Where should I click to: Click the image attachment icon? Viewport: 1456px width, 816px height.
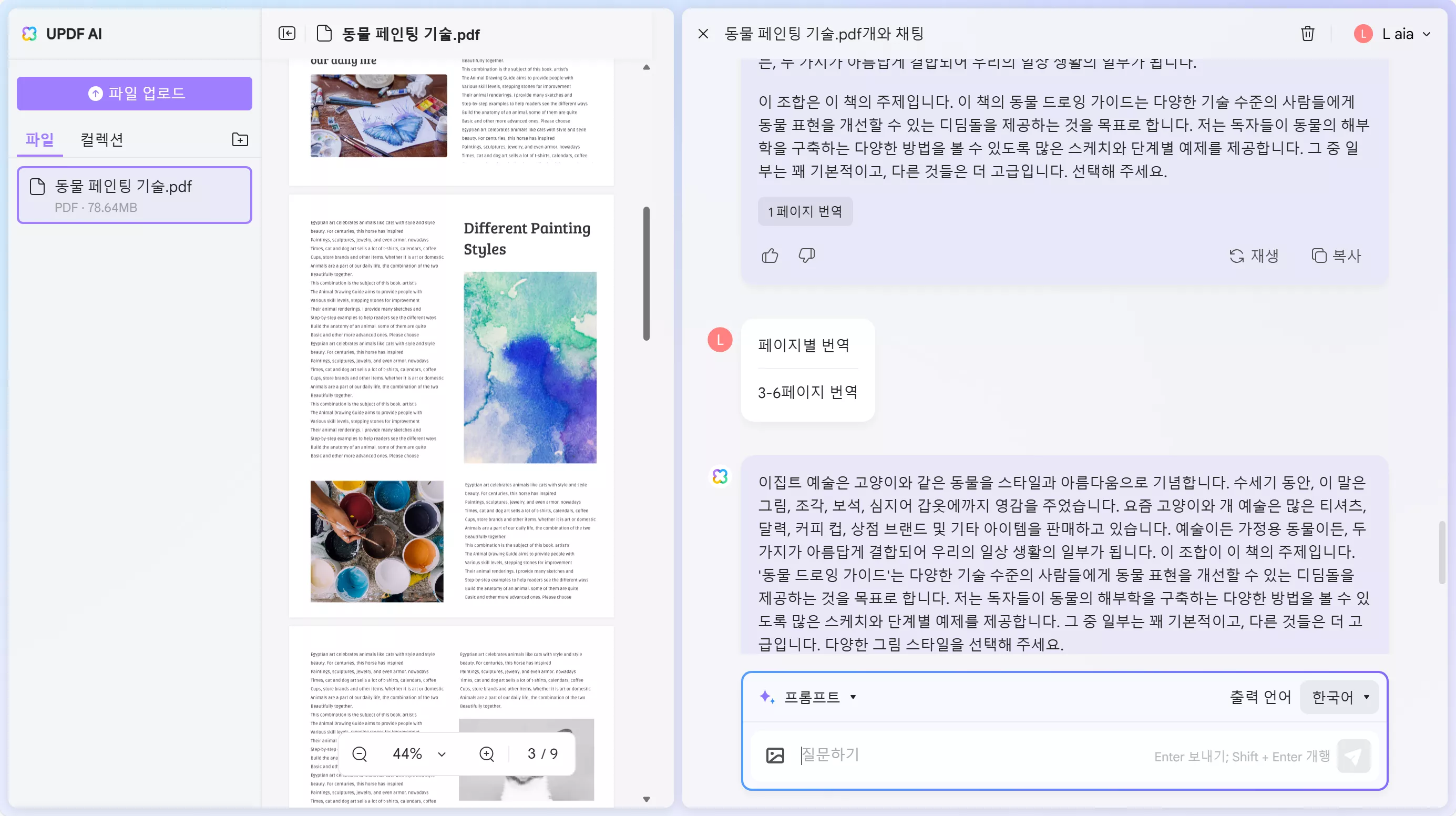point(775,756)
